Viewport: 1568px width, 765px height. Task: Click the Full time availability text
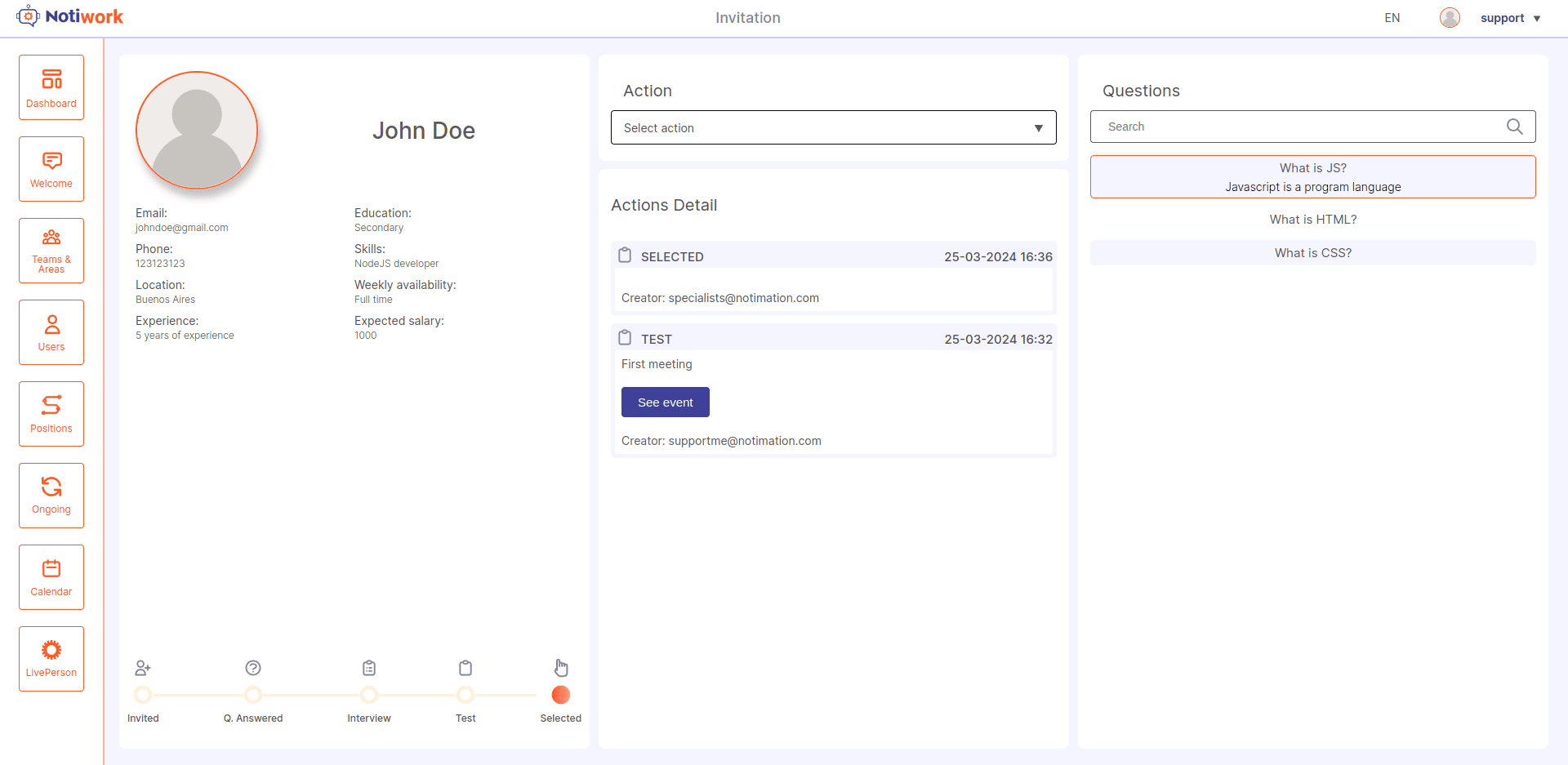tap(373, 300)
